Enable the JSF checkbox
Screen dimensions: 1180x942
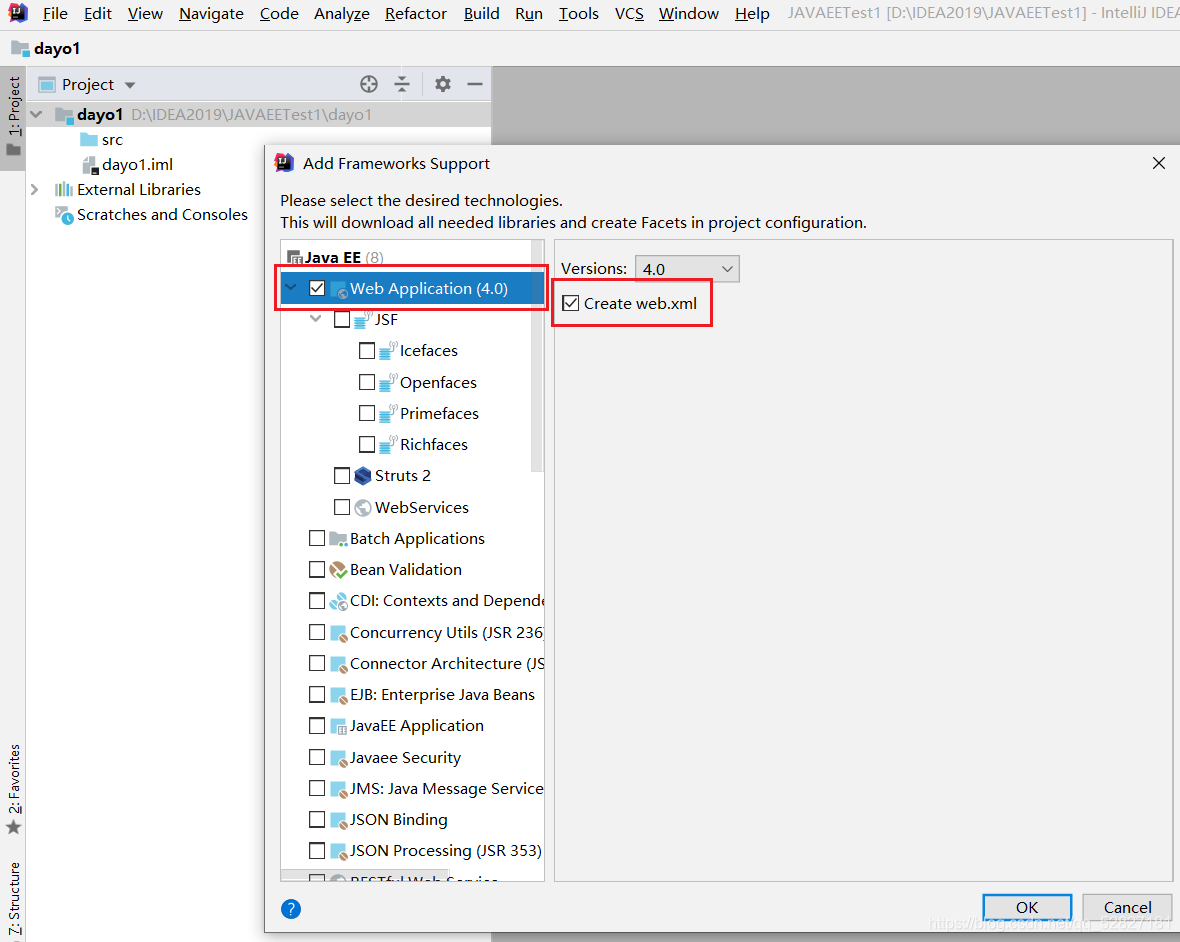point(342,320)
